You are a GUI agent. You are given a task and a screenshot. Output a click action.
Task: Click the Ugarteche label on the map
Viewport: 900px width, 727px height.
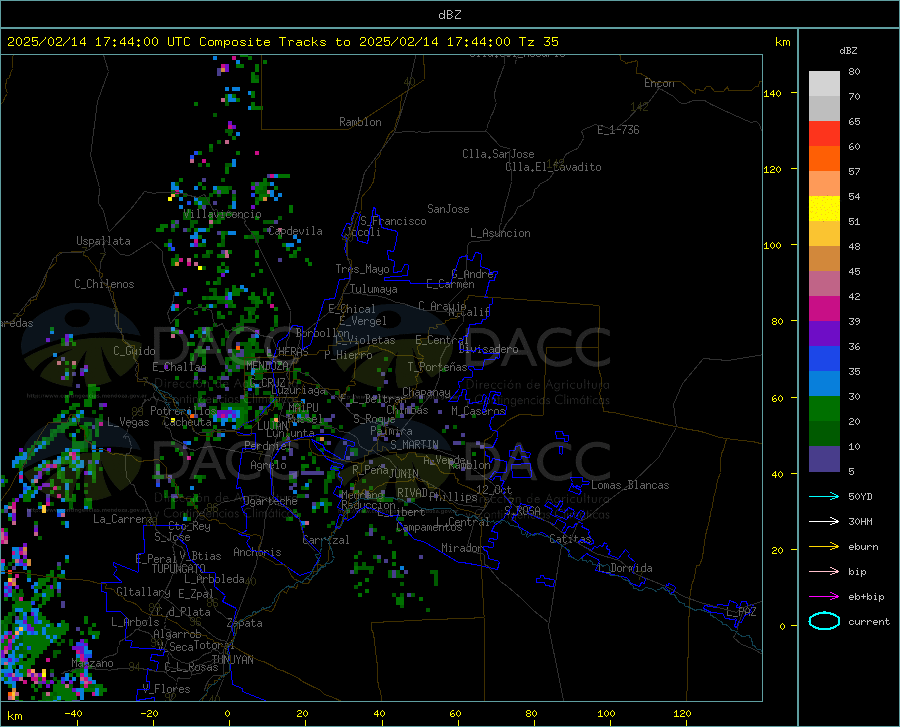pyautogui.click(x=270, y=501)
